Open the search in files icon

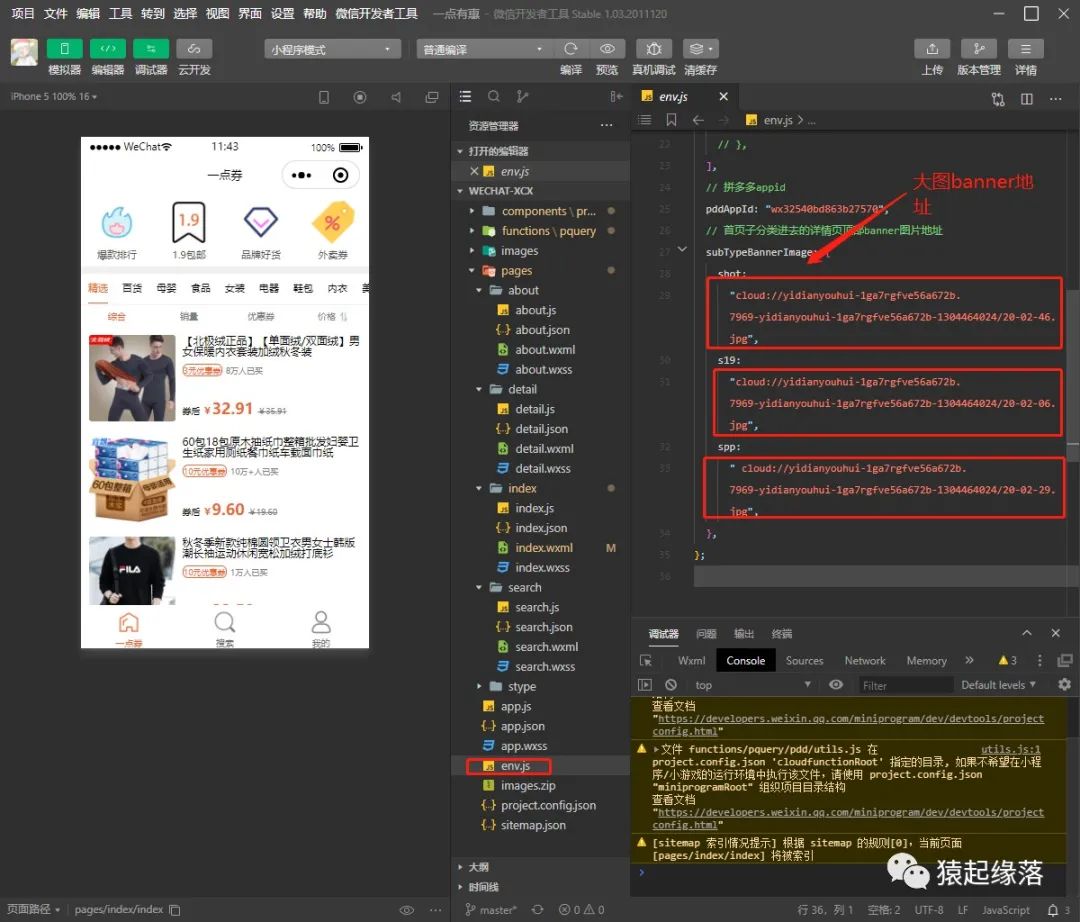[x=494, y=96]
